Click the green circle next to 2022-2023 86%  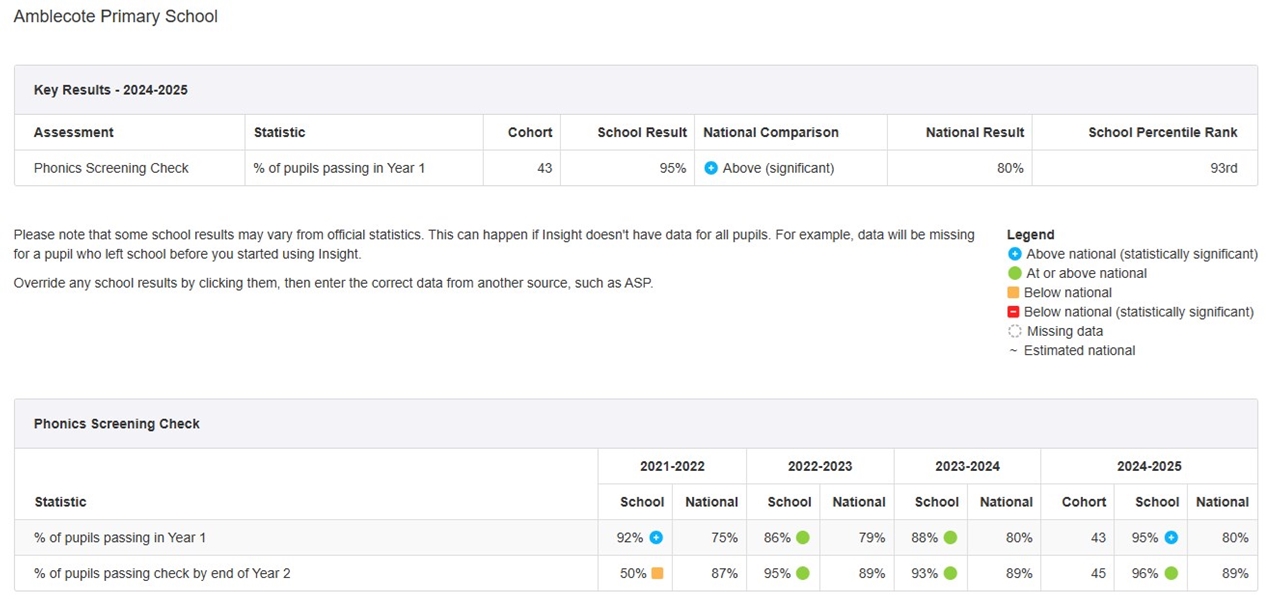(x=802, y=538)
